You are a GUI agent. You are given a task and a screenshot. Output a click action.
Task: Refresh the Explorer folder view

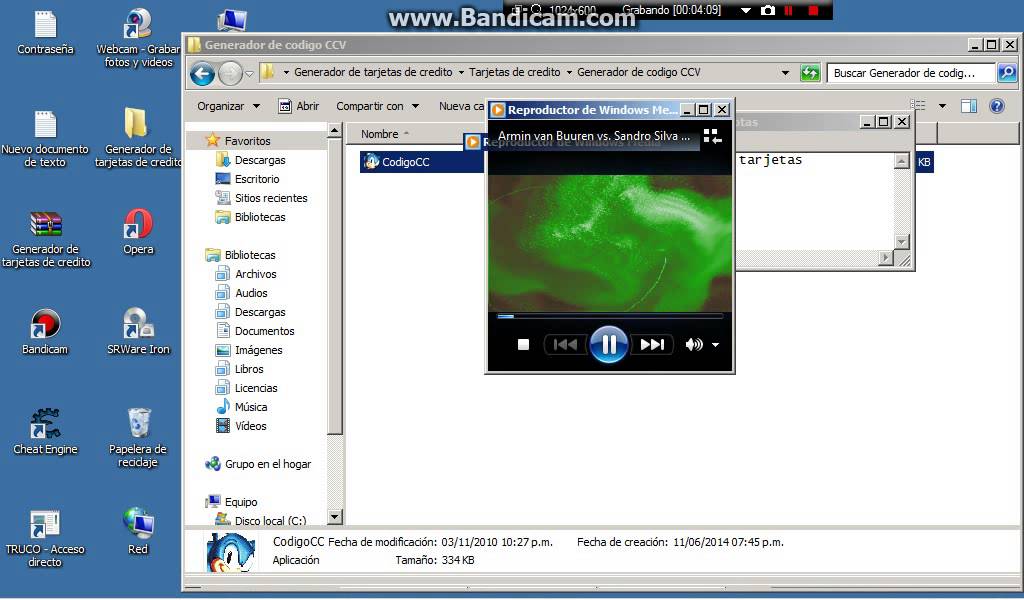pyautogui.click(x=810, y=72)
